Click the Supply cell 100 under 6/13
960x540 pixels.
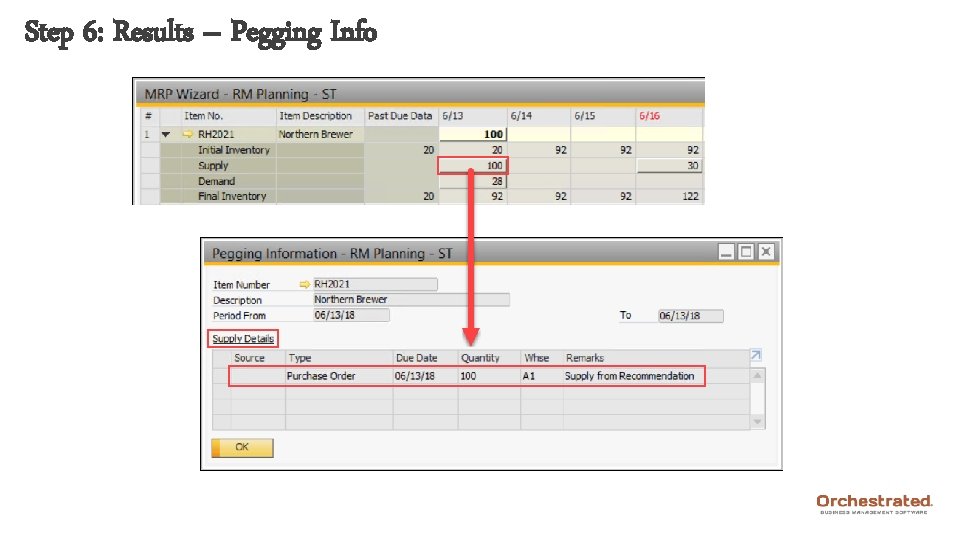[x=473, y=165]
